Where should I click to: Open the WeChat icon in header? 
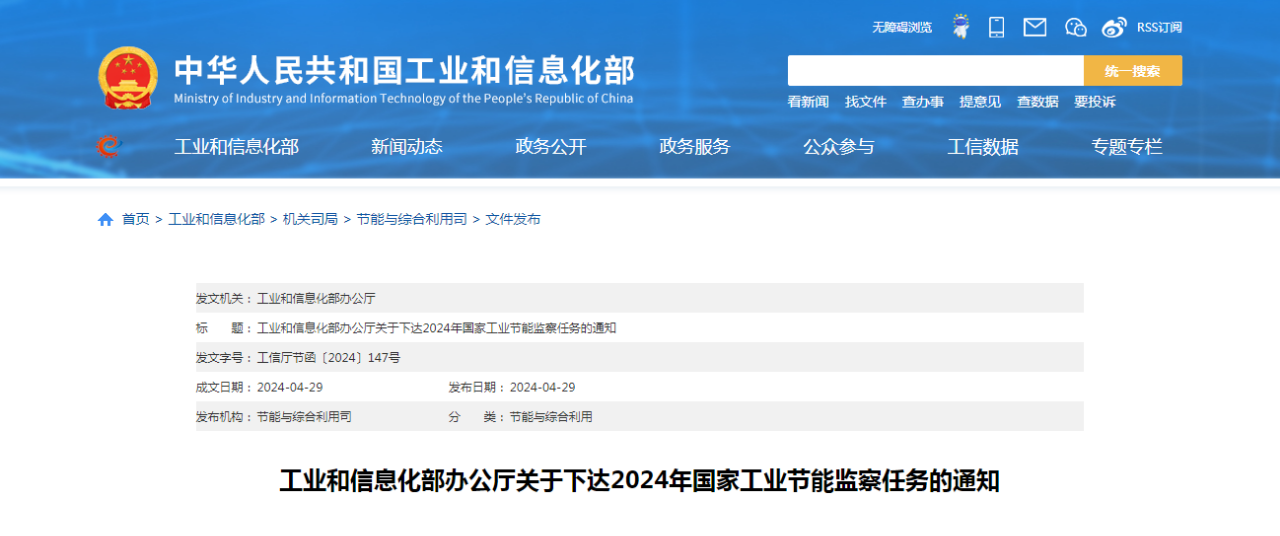tap(1076, 27)
